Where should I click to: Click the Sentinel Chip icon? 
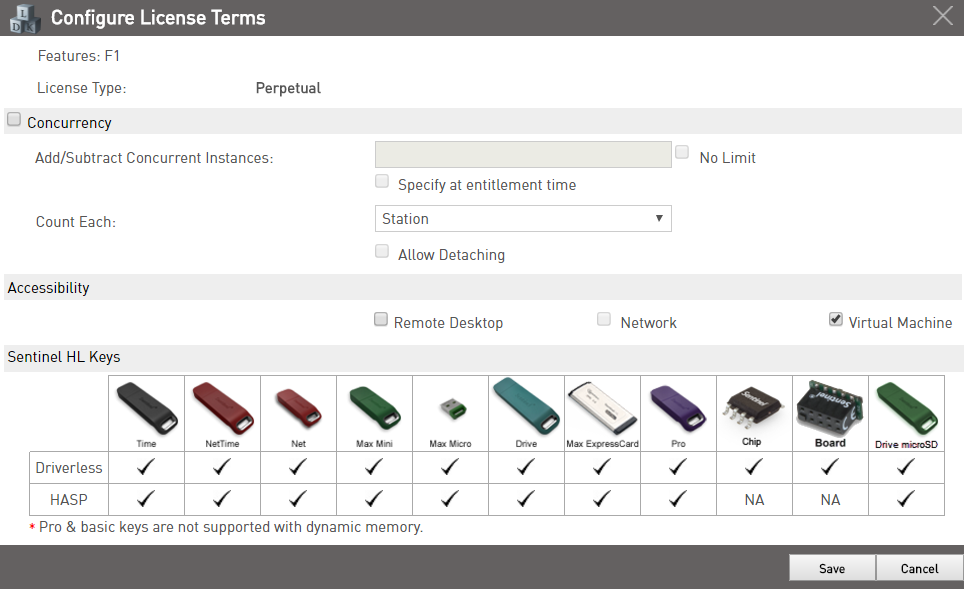click(x=754, y=407)
